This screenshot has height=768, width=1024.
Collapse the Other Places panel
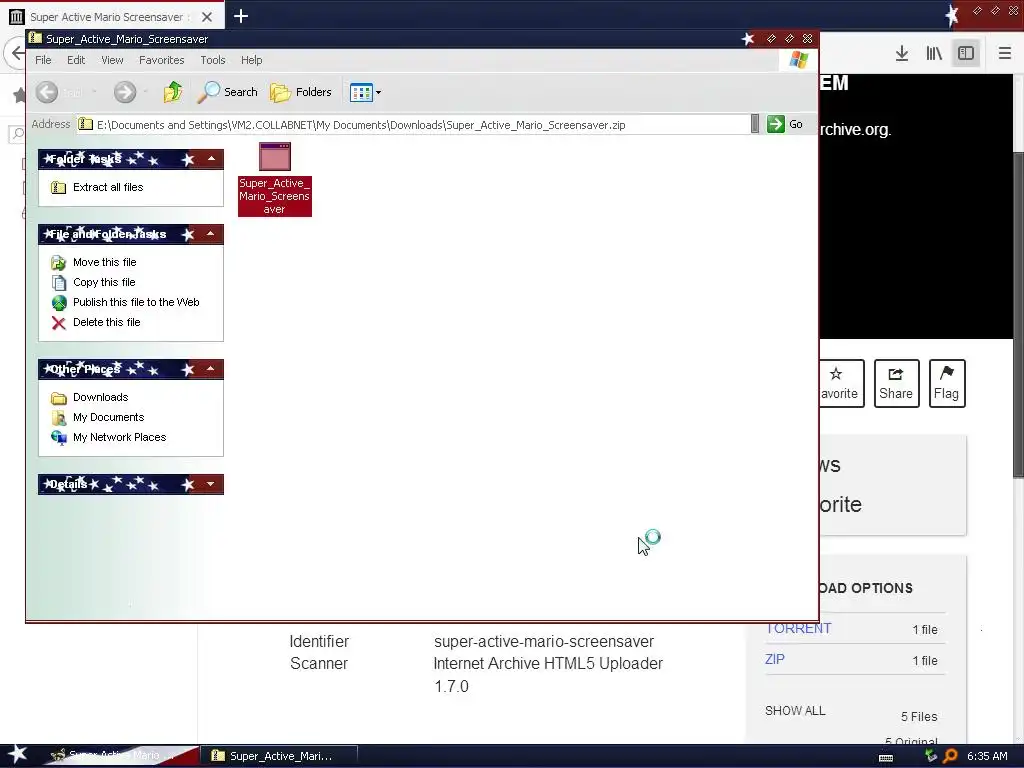(x=210, y=369)
